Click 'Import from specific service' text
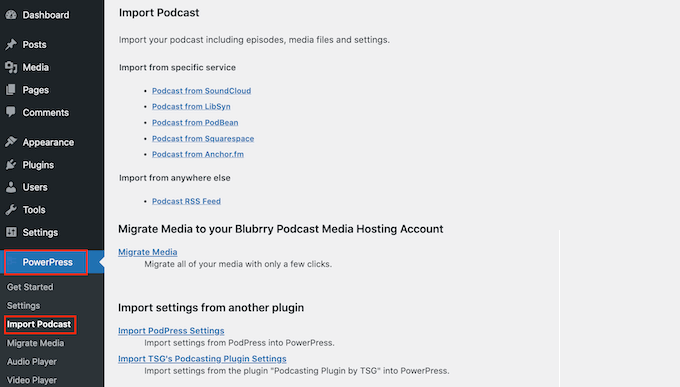 point(177,68)
